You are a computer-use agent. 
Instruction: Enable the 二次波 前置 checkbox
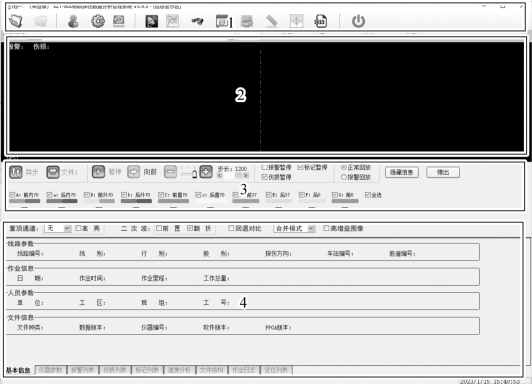tap(158, 228)
